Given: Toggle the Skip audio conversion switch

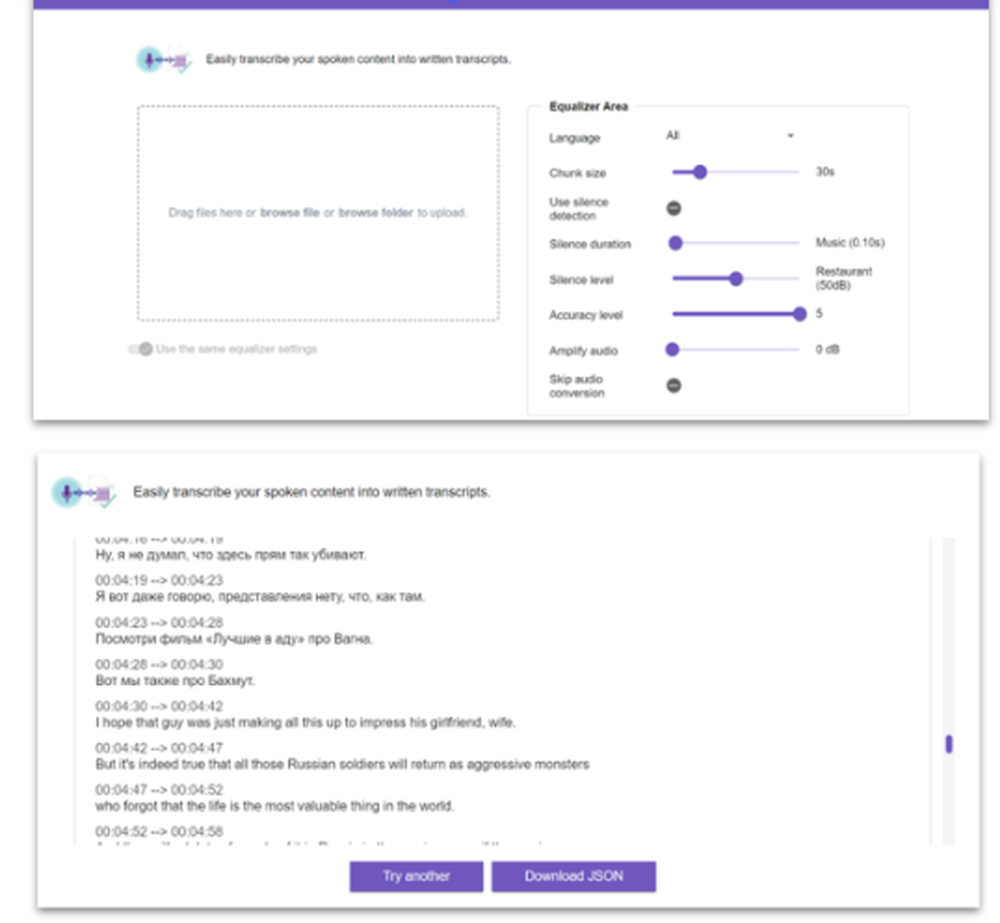Looking at the screenshot, I should pyautogui.click(x=673, y=386).
